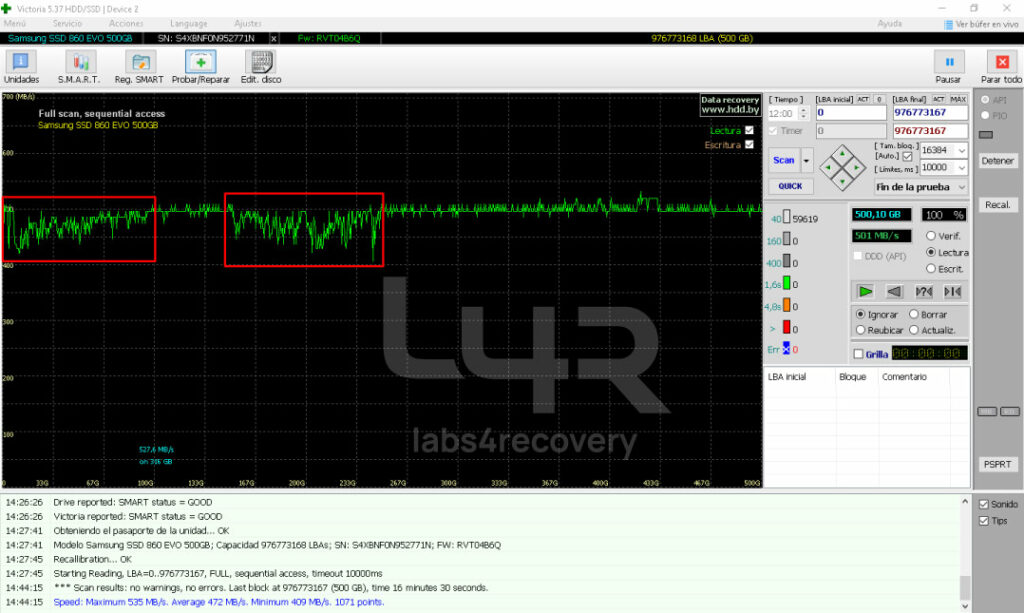The width and height of the screenshot is (1024, 613).
Task: Open the Ayuda menu
Action: click(889, 24)
